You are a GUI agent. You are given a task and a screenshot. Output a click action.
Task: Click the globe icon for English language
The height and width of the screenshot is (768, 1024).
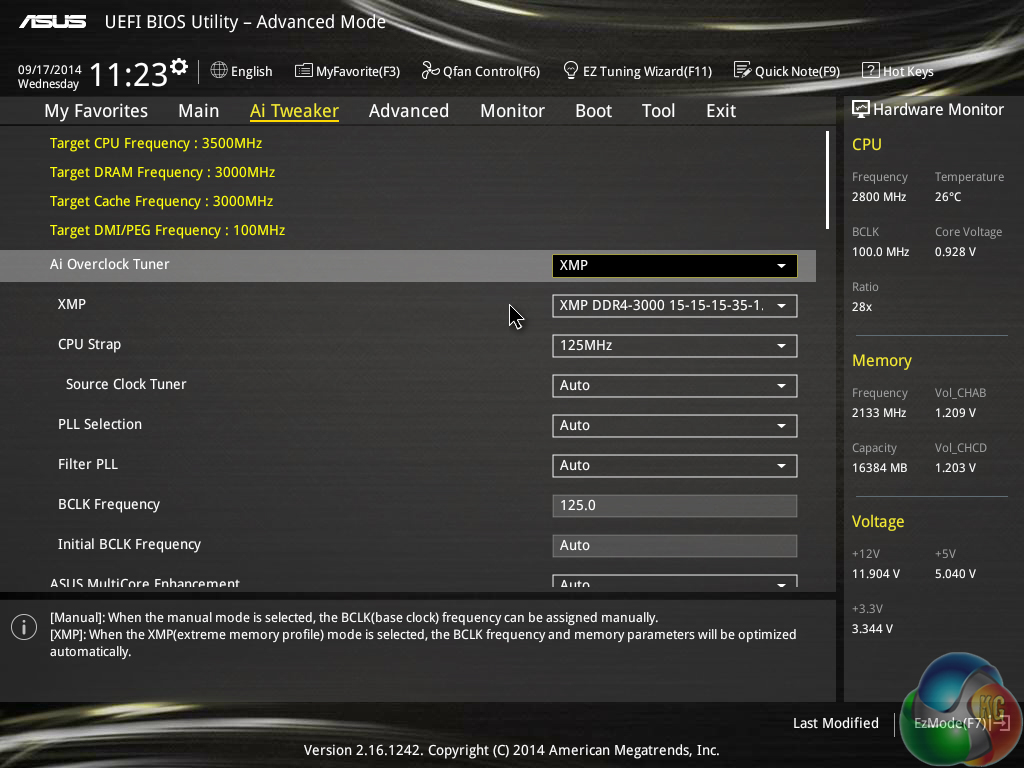click(219, 71)
